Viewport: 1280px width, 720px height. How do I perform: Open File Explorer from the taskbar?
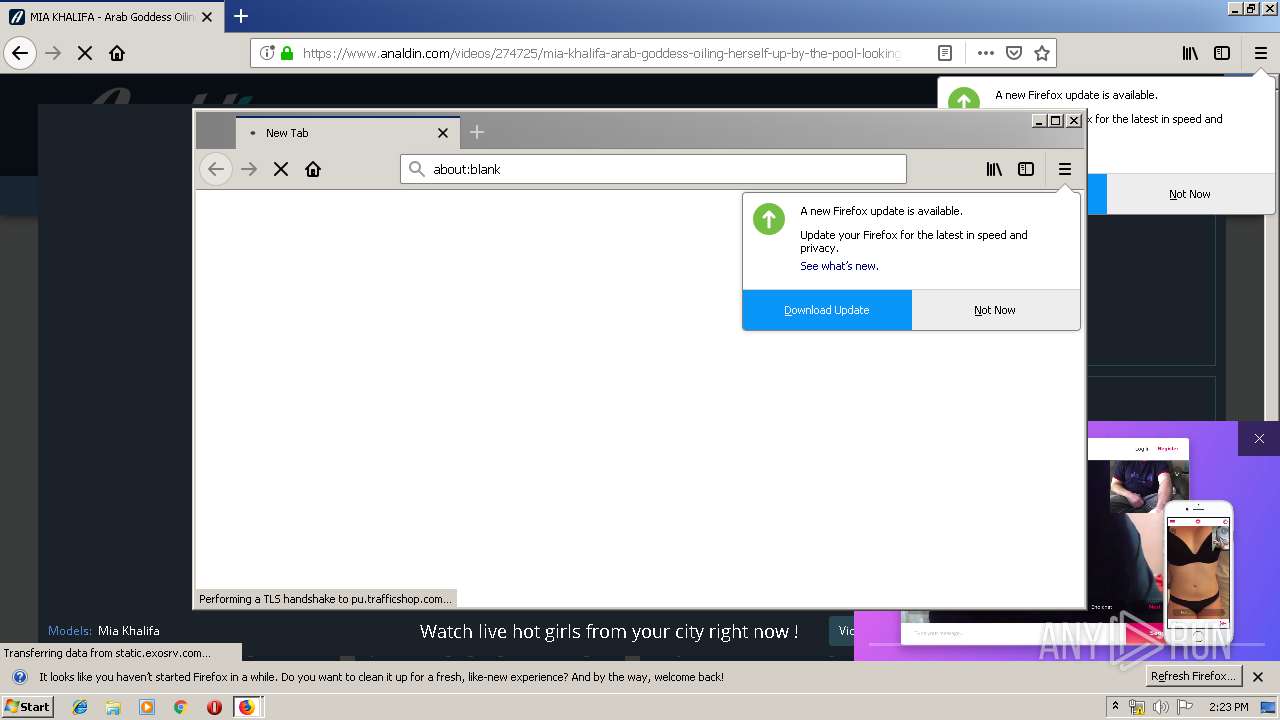point(113,707)
